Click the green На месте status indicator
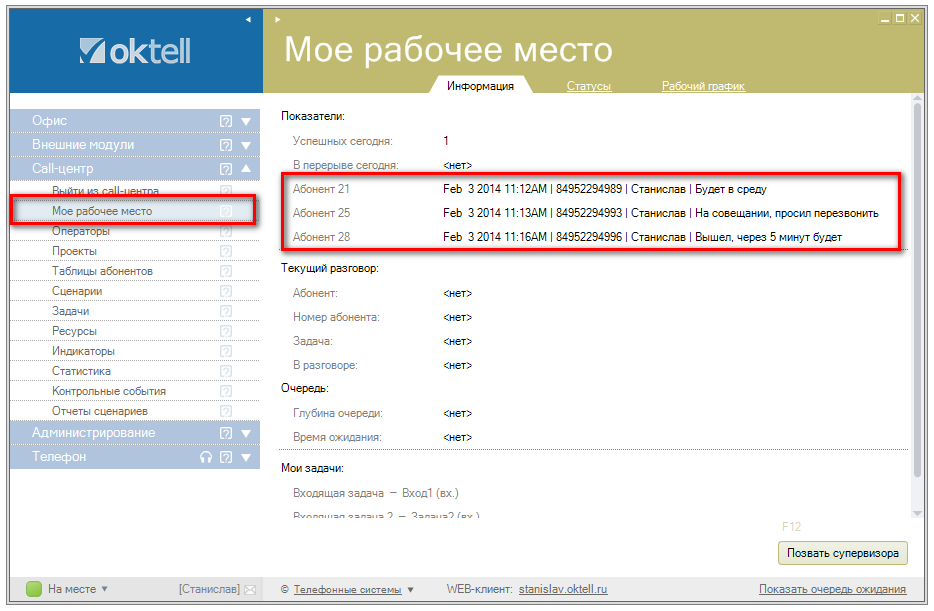This screenshot has width=934, height=611. (x=34, y=589)
